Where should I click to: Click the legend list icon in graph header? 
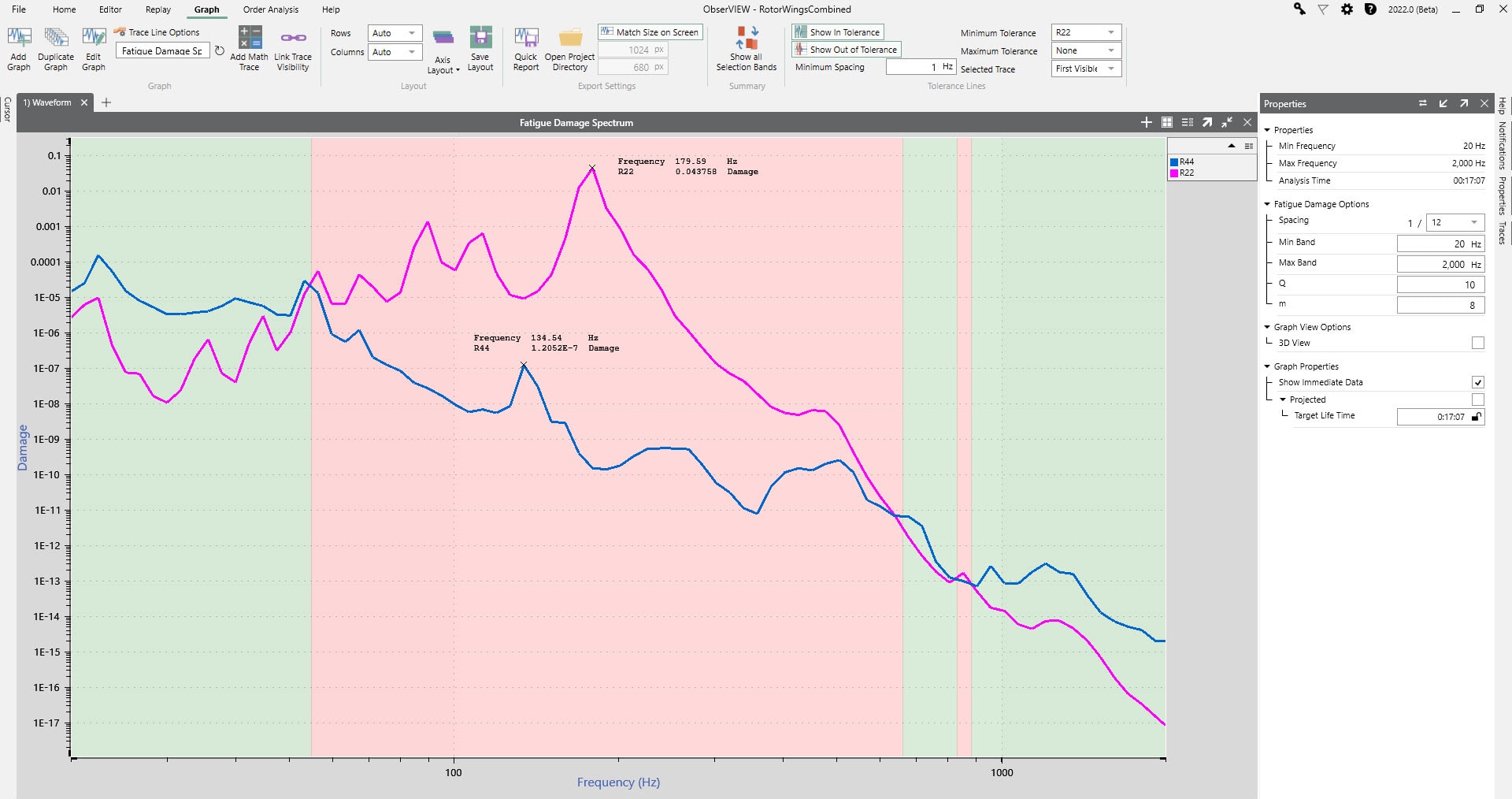(x=1188, y=122)
